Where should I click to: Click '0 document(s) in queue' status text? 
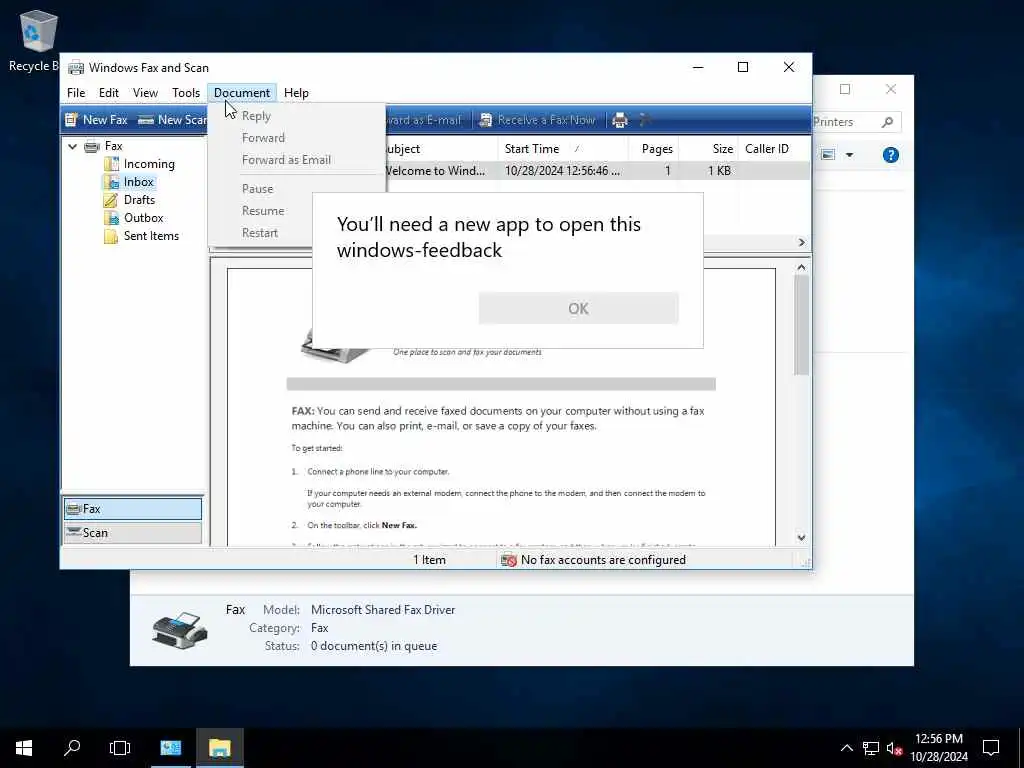click(374, 646)
